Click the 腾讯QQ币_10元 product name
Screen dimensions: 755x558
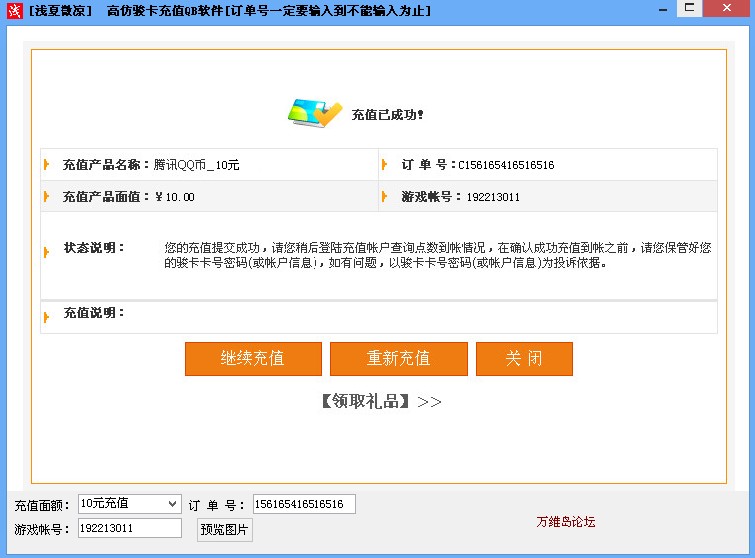point(196,165)
